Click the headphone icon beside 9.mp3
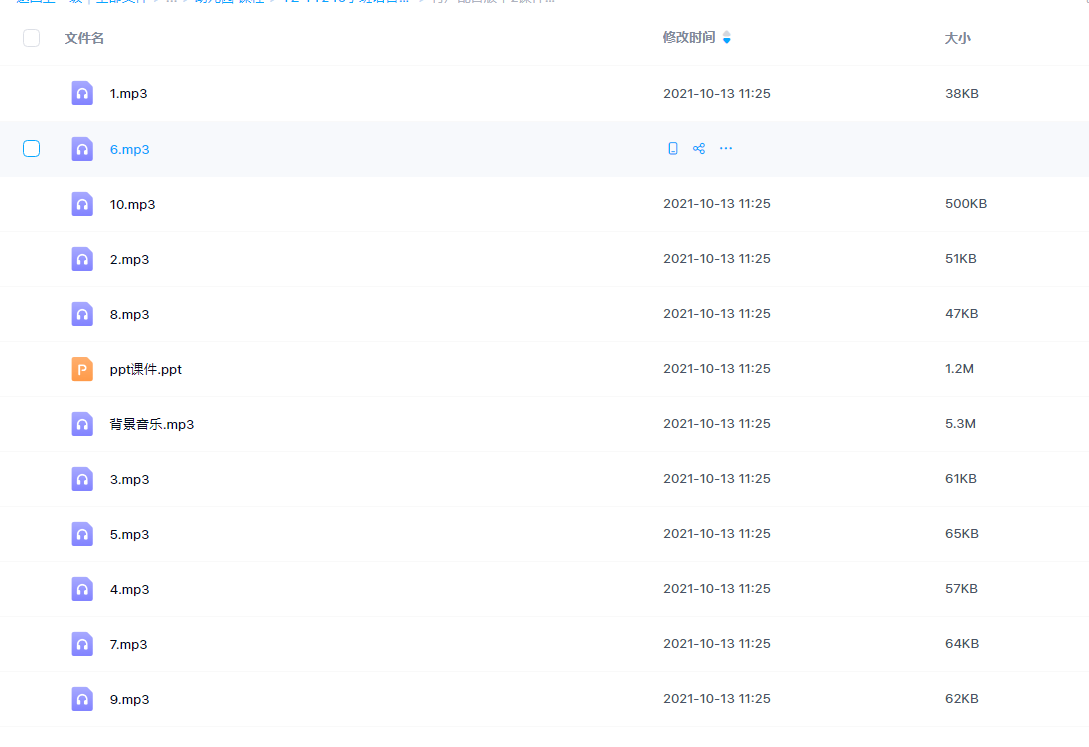1089x747 pixels. click(x=82, y=698)
